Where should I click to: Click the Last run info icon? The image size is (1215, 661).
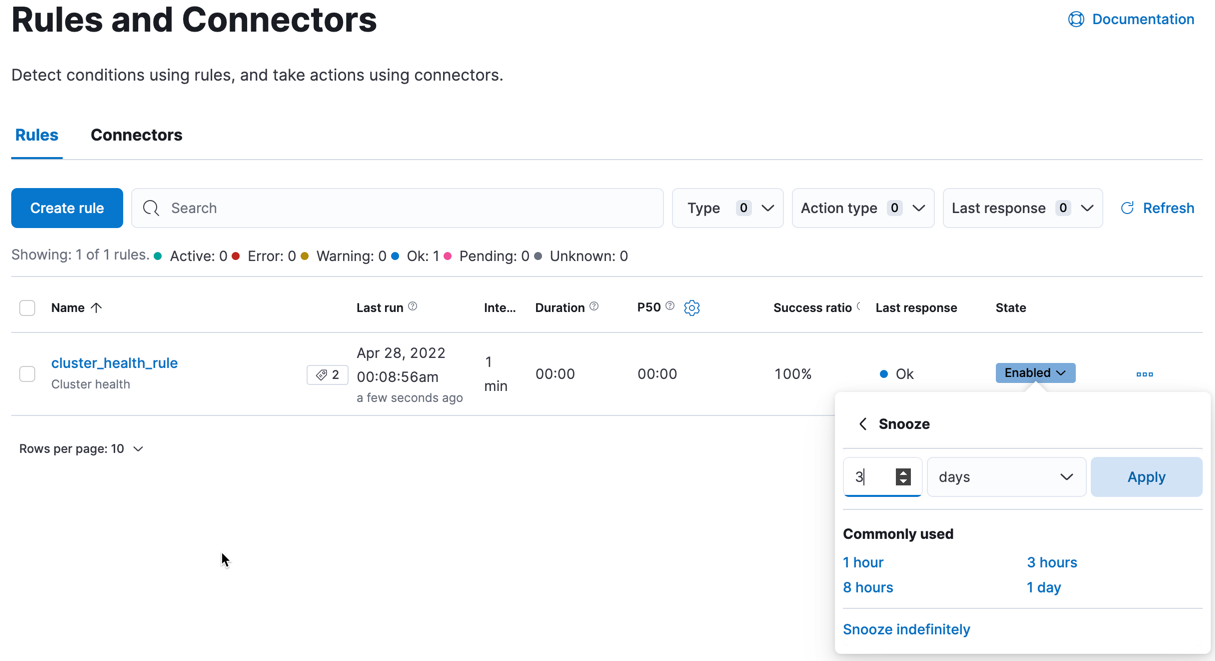coord(413,307)
